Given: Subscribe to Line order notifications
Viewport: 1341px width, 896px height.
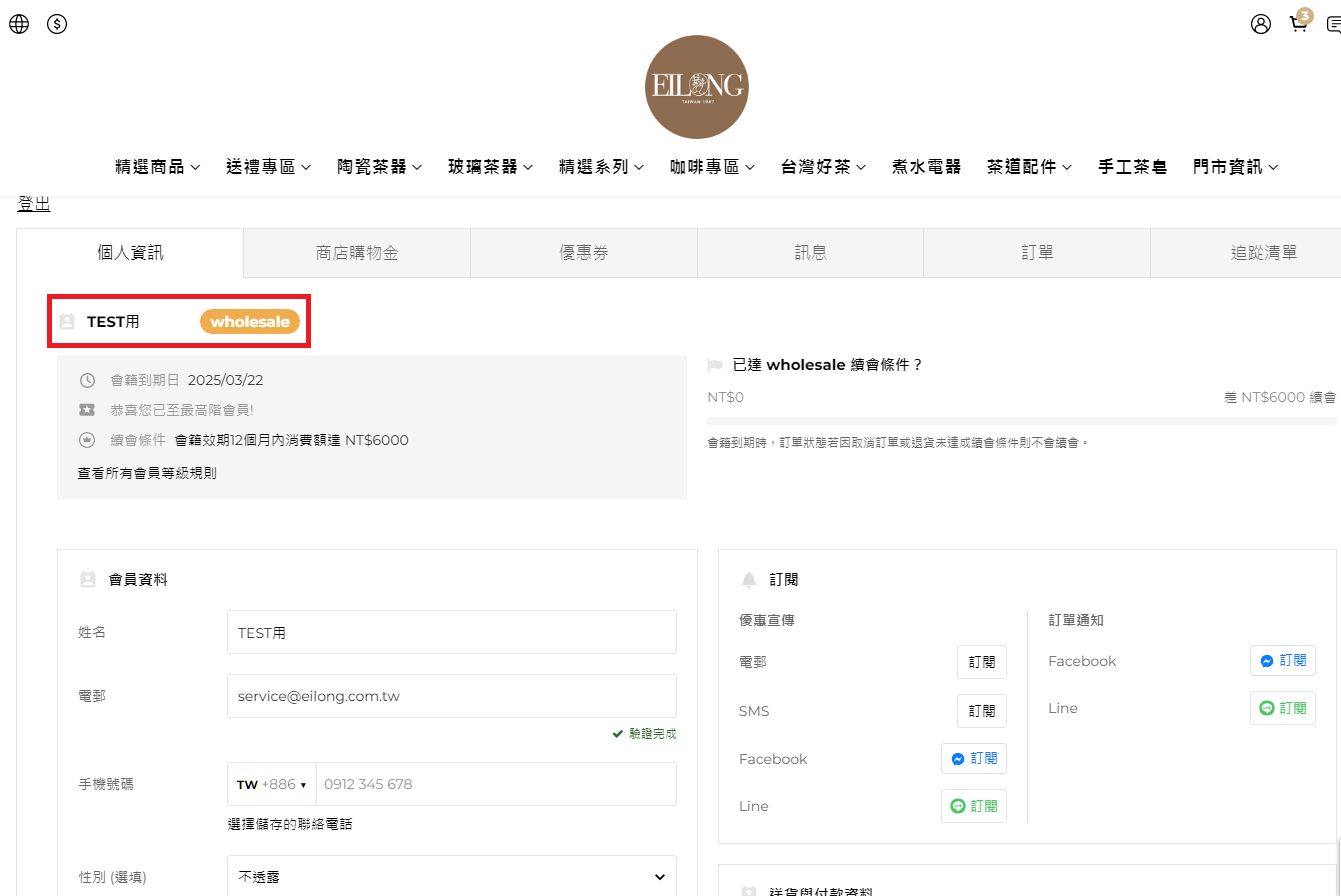Looking at the screenshot, I should (x=1282, y=708).
